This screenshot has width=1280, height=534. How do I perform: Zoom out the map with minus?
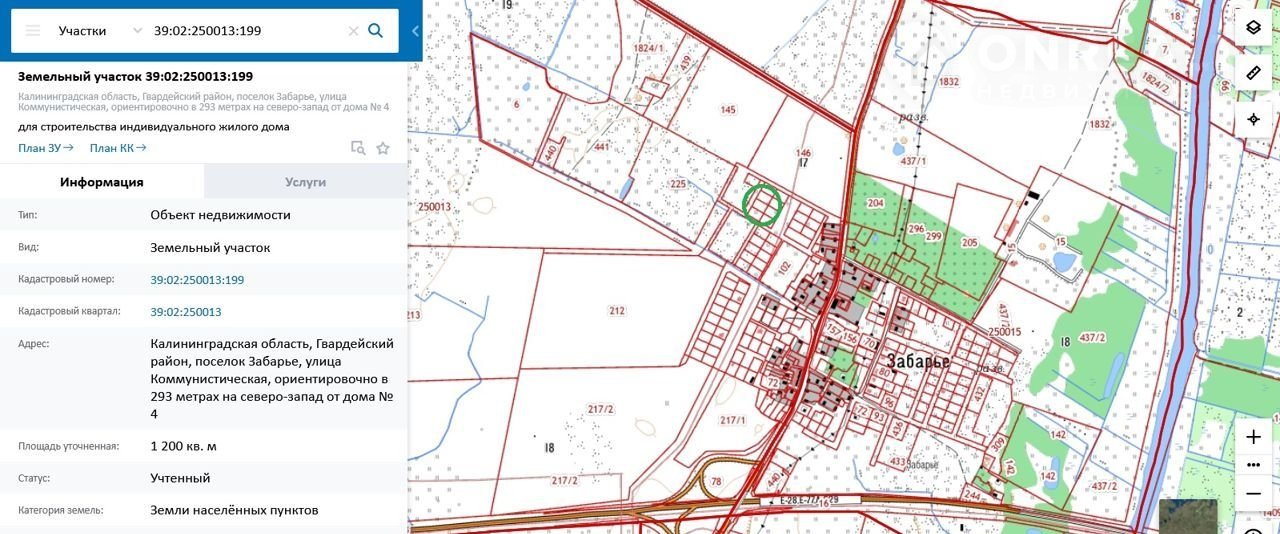[1253, 493]
